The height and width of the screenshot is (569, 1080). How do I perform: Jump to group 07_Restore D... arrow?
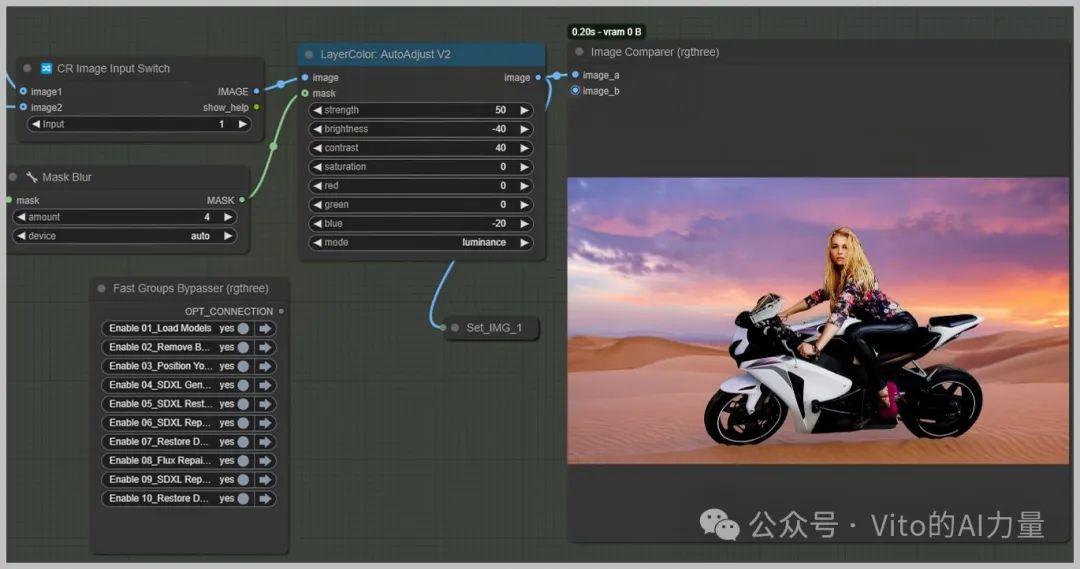[x=265, y=442]
